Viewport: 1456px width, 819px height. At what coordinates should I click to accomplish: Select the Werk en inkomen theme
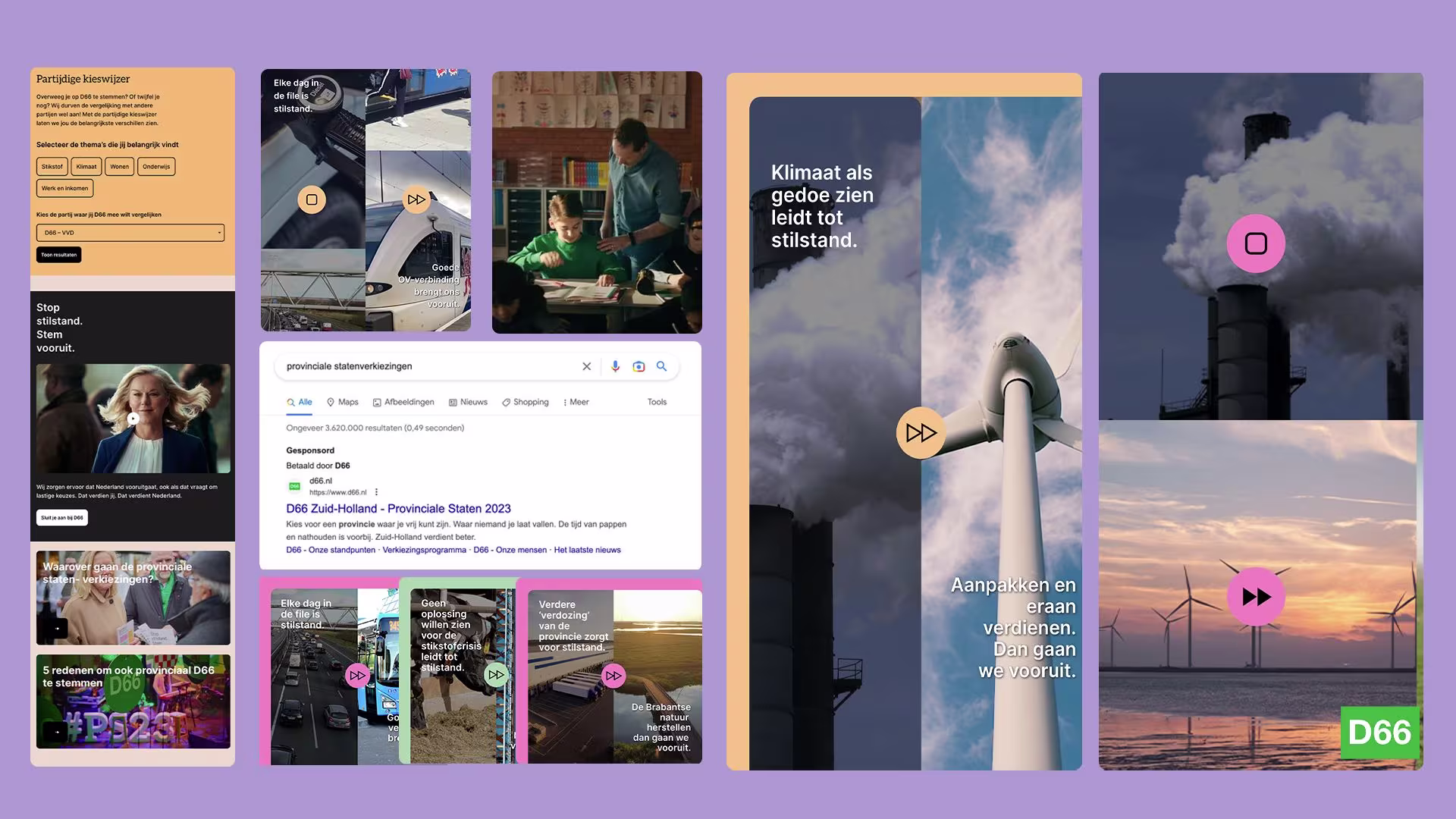coord(65,188)
